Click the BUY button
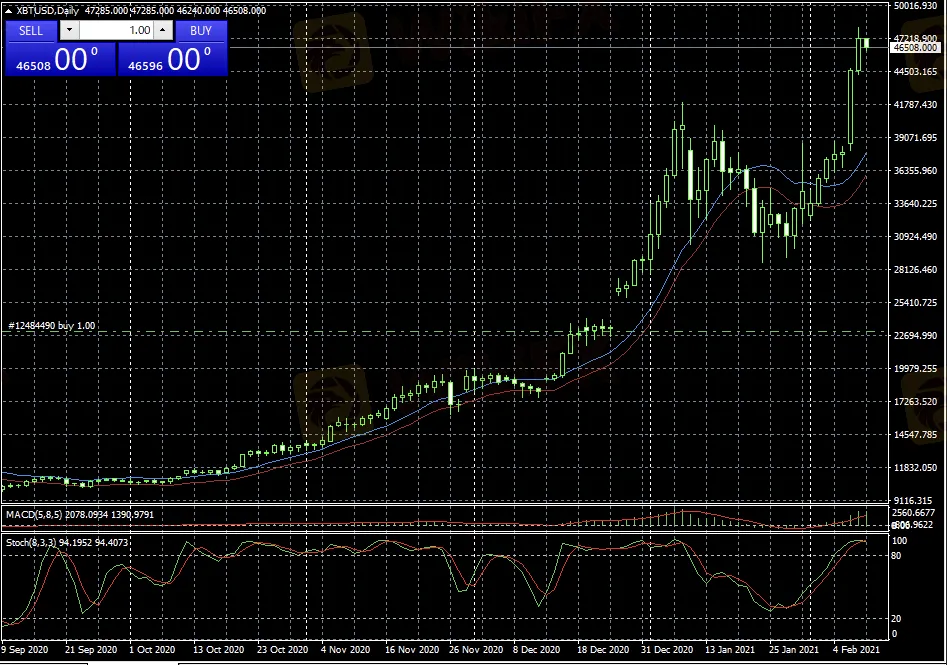 click(x=201, y=30)
